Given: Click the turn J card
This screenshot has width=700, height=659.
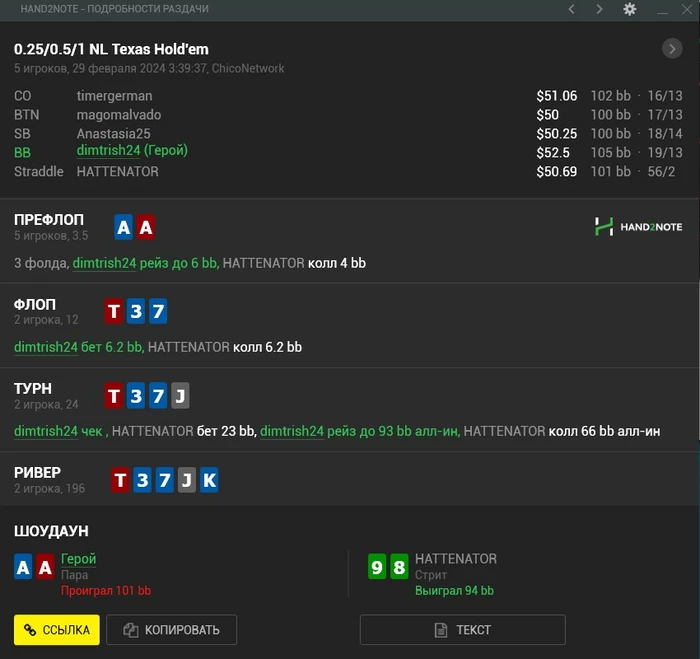Looking at the screenshot, I should coord(180,396).
